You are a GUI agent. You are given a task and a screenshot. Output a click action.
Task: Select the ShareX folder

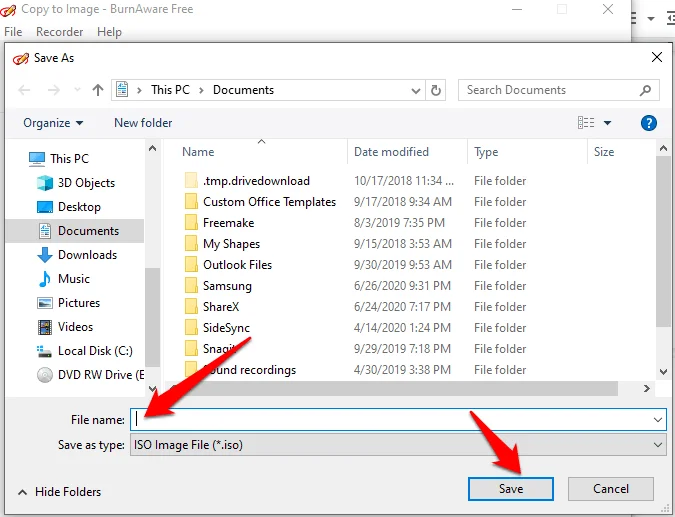pos(221,307)
